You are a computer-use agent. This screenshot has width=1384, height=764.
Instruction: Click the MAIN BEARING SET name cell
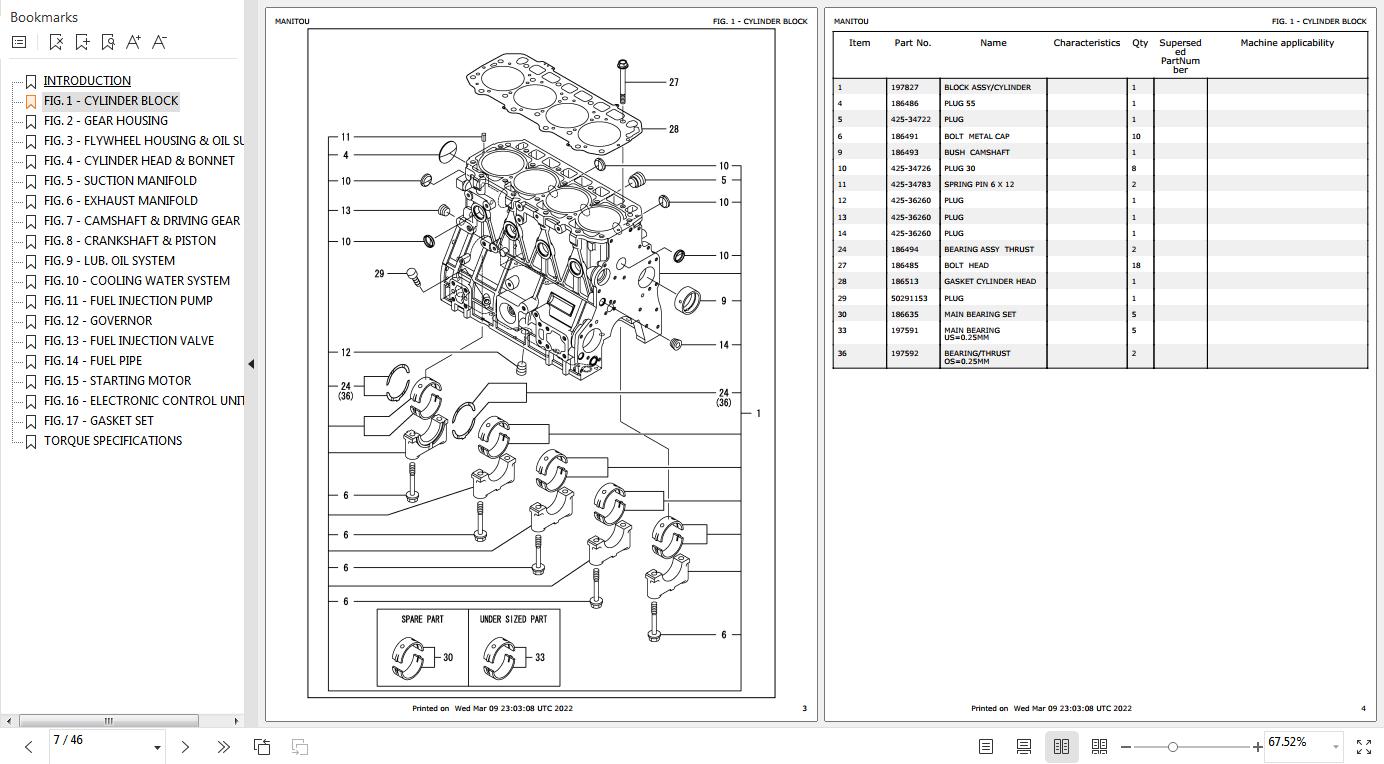tap(979, 314)
